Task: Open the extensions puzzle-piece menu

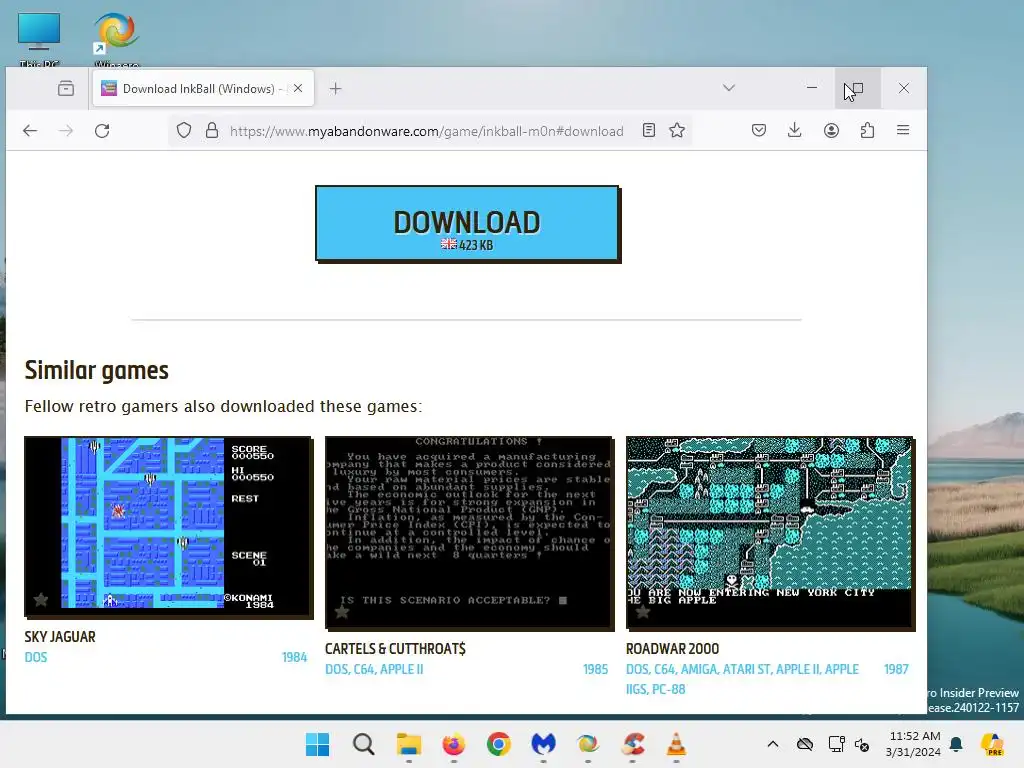Action: (867, 131)
